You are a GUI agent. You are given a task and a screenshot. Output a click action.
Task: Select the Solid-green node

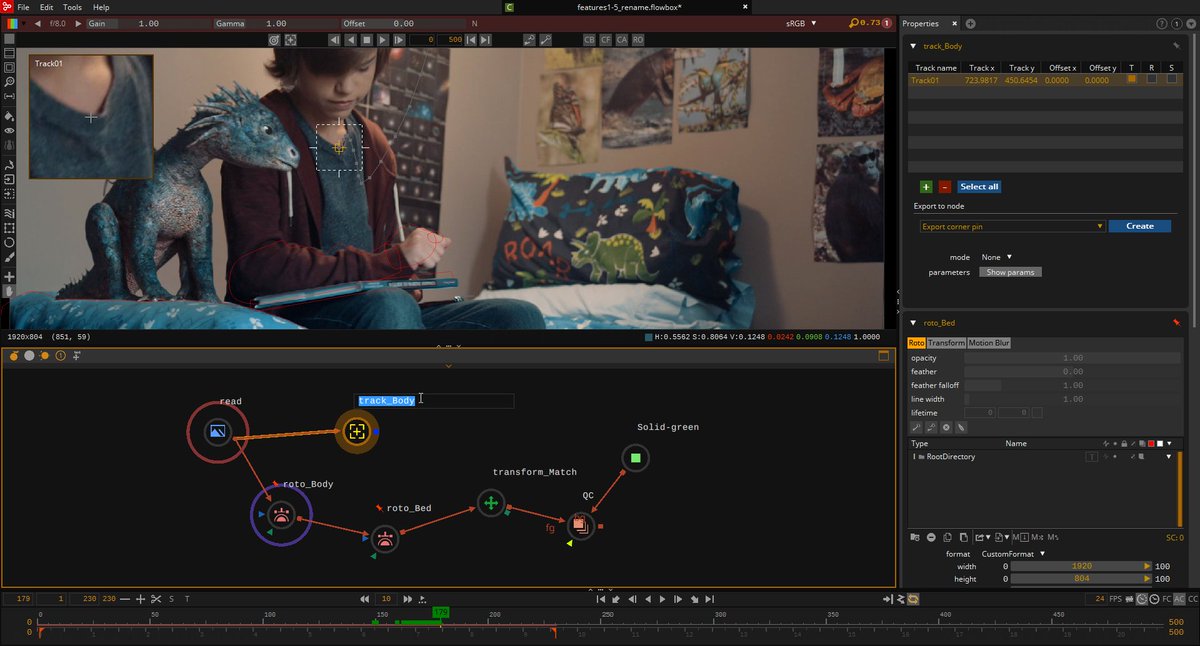(x=635, y=459)
